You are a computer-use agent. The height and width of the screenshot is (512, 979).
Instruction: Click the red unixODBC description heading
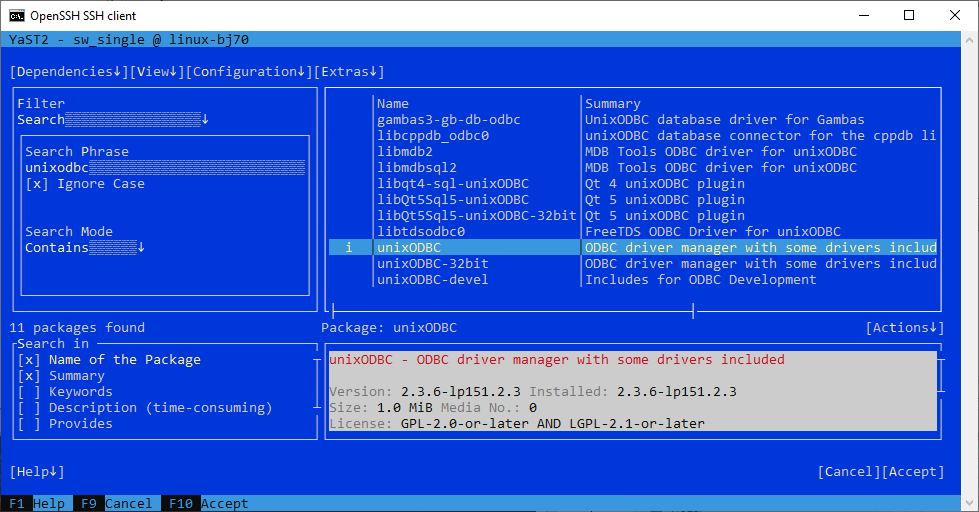[557, 360]
